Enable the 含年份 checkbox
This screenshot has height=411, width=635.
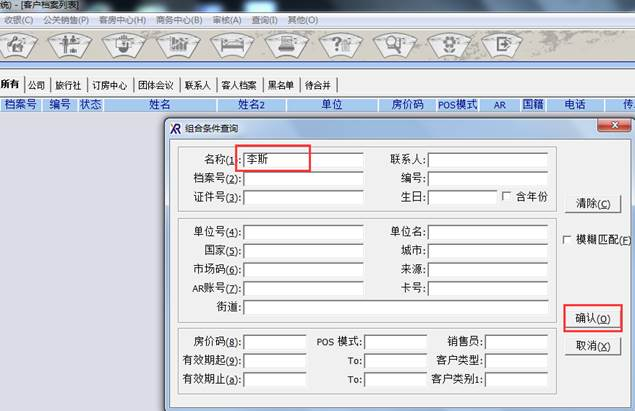pos(507,196)
